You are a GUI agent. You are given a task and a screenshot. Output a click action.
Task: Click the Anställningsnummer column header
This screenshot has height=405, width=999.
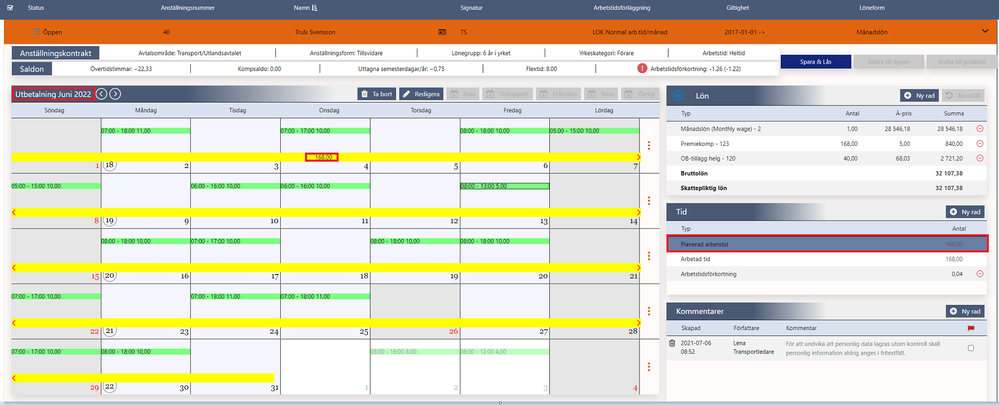[188, 8]
